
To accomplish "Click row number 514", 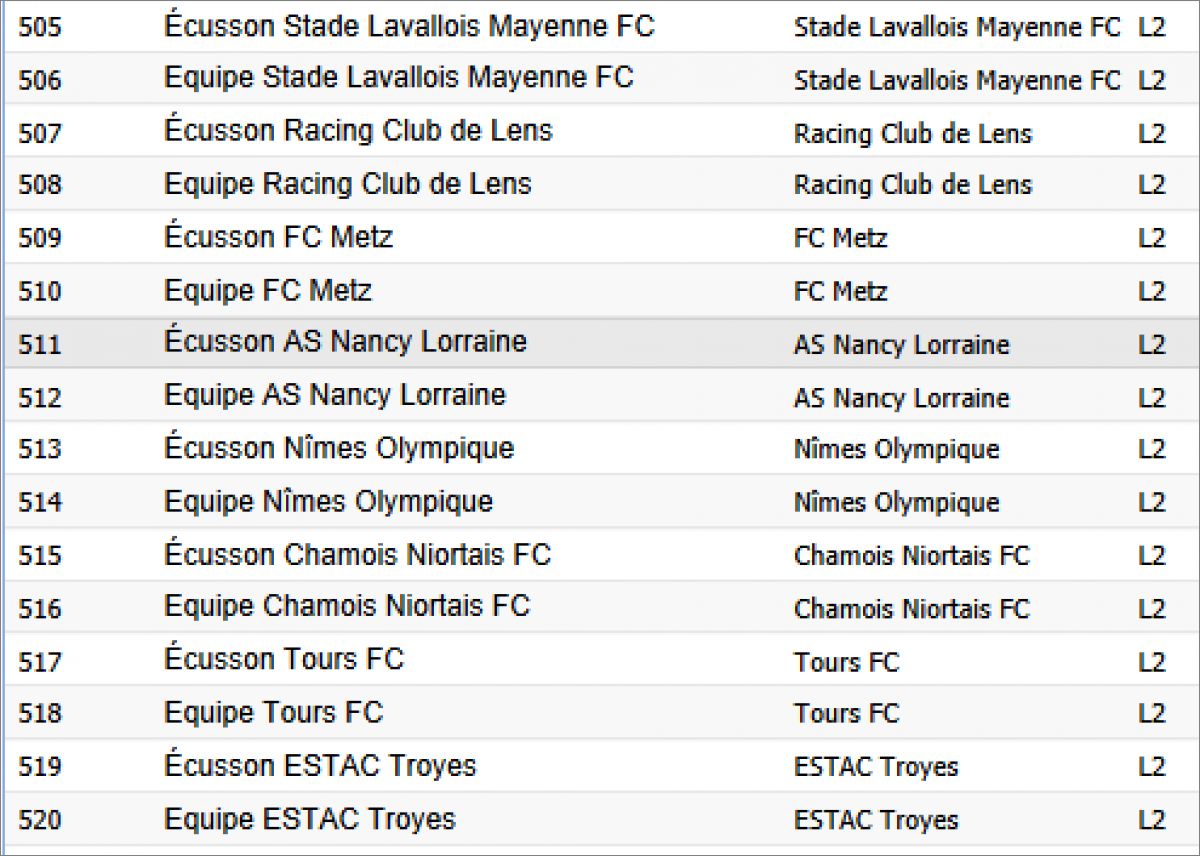I will tap(40, 502).
